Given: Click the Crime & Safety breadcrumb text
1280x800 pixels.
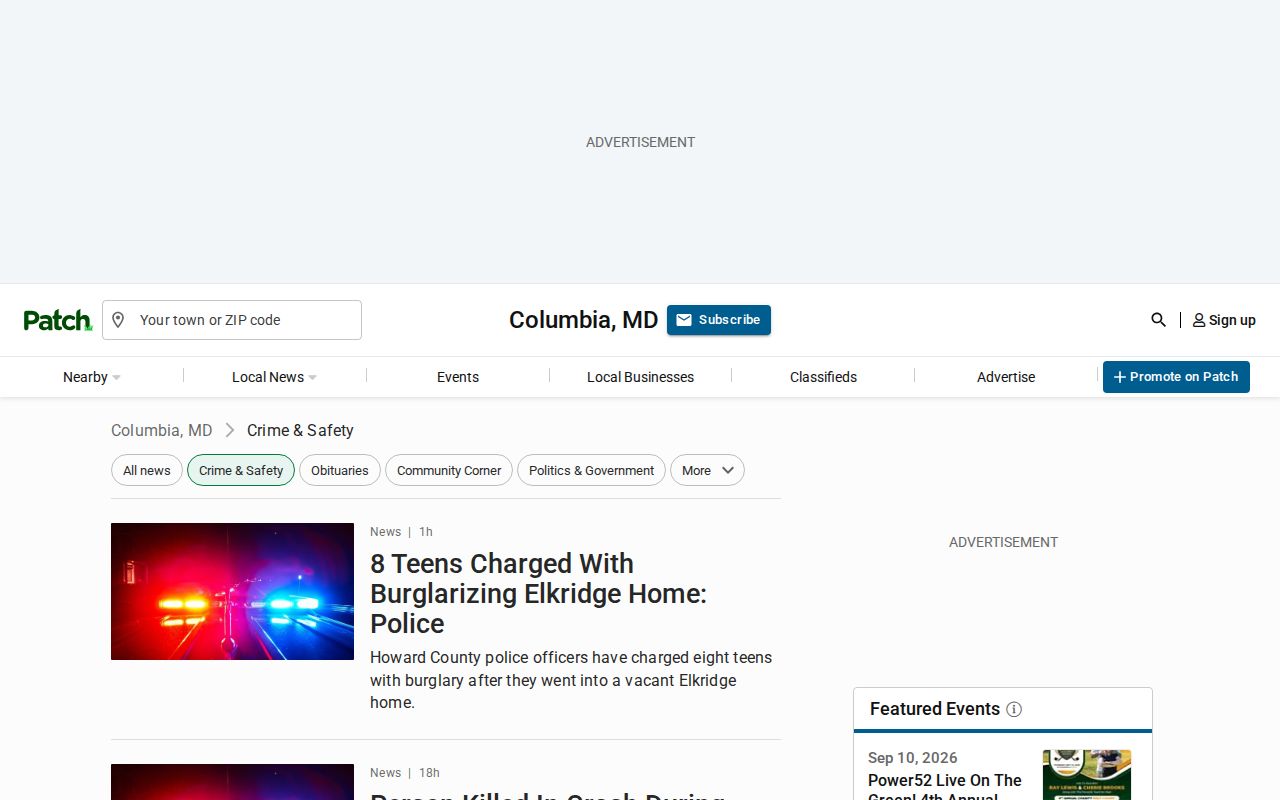Looking at the screenshot, I should coord(300,430).
